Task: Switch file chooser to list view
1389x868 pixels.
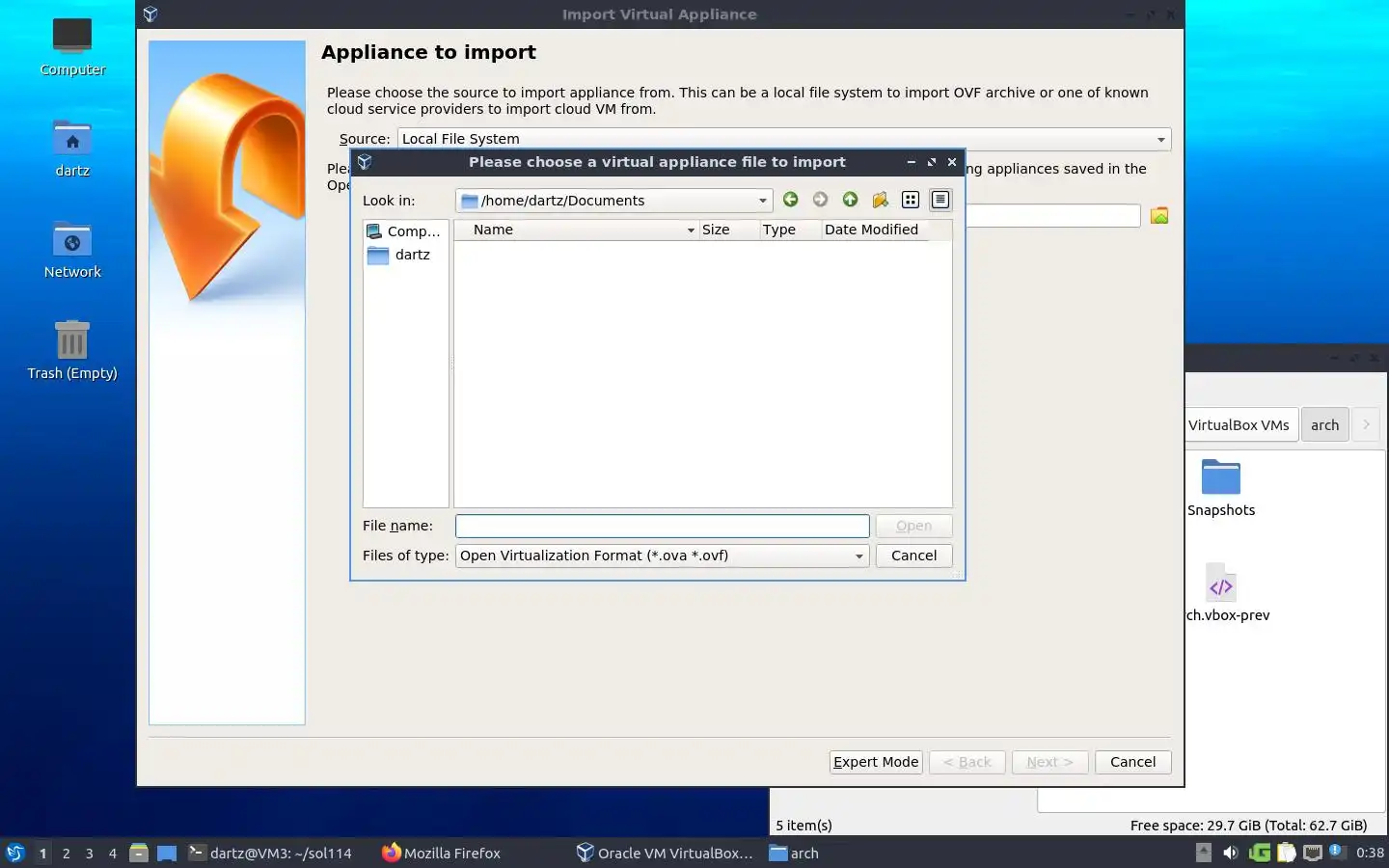Action: (x=910, y=200)
